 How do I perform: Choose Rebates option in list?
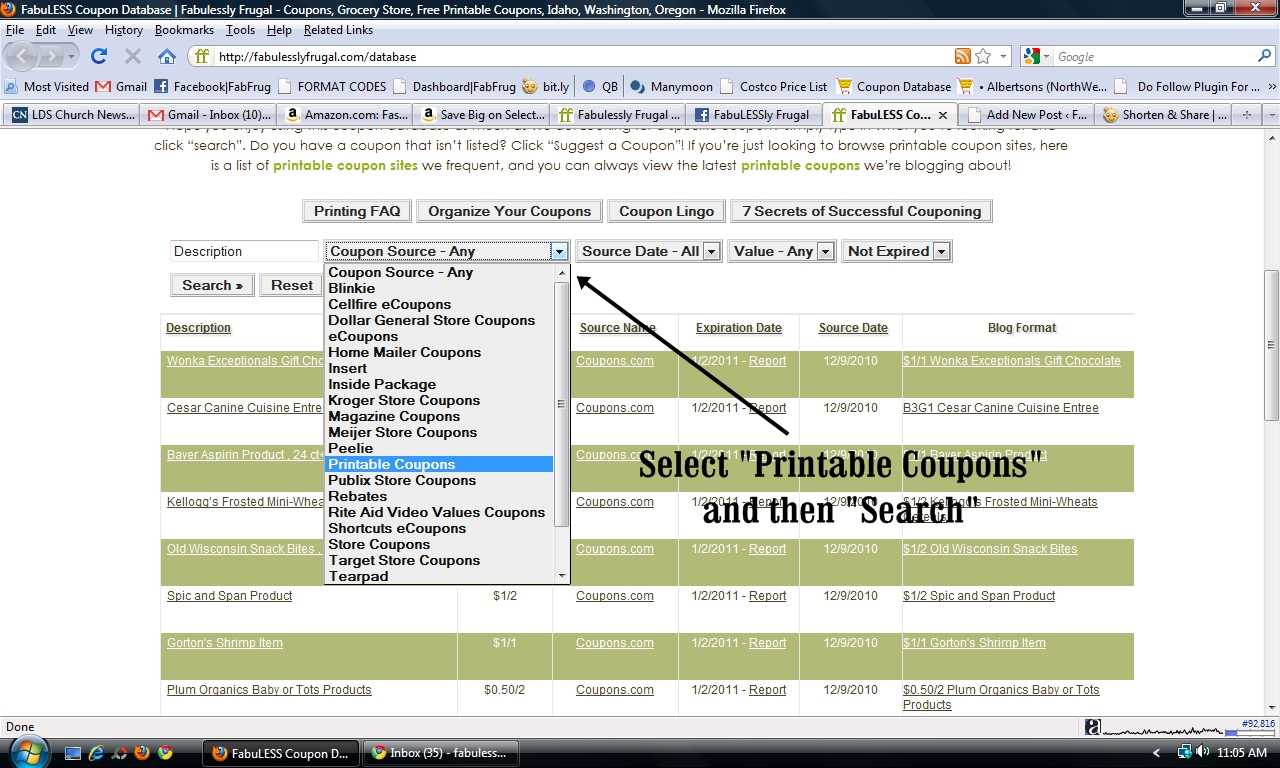(x=439, y=497)
